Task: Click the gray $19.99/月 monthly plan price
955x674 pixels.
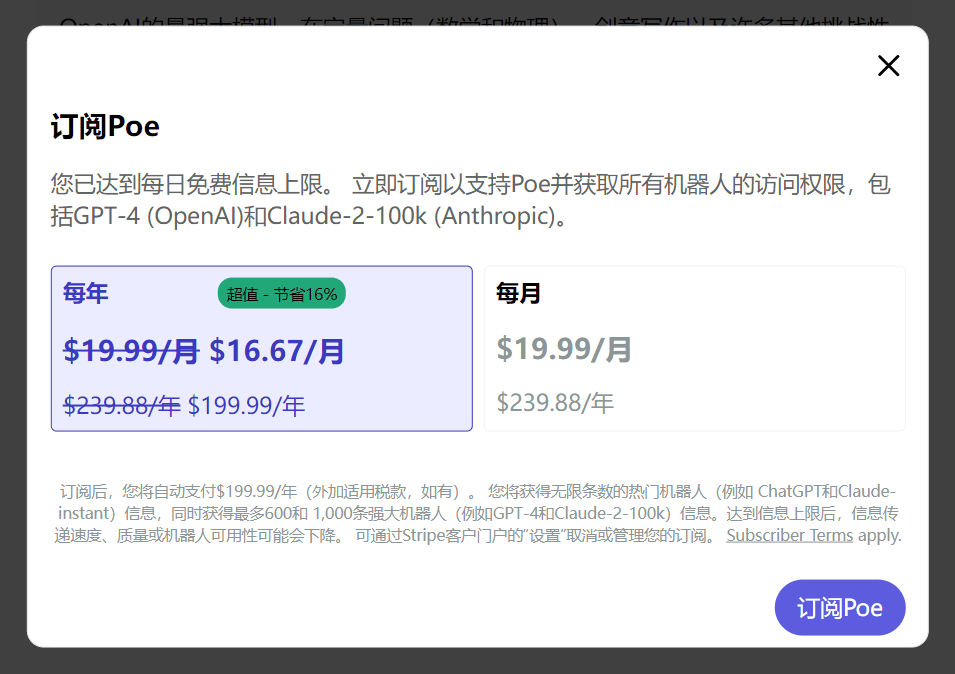Action: (564, 349)
